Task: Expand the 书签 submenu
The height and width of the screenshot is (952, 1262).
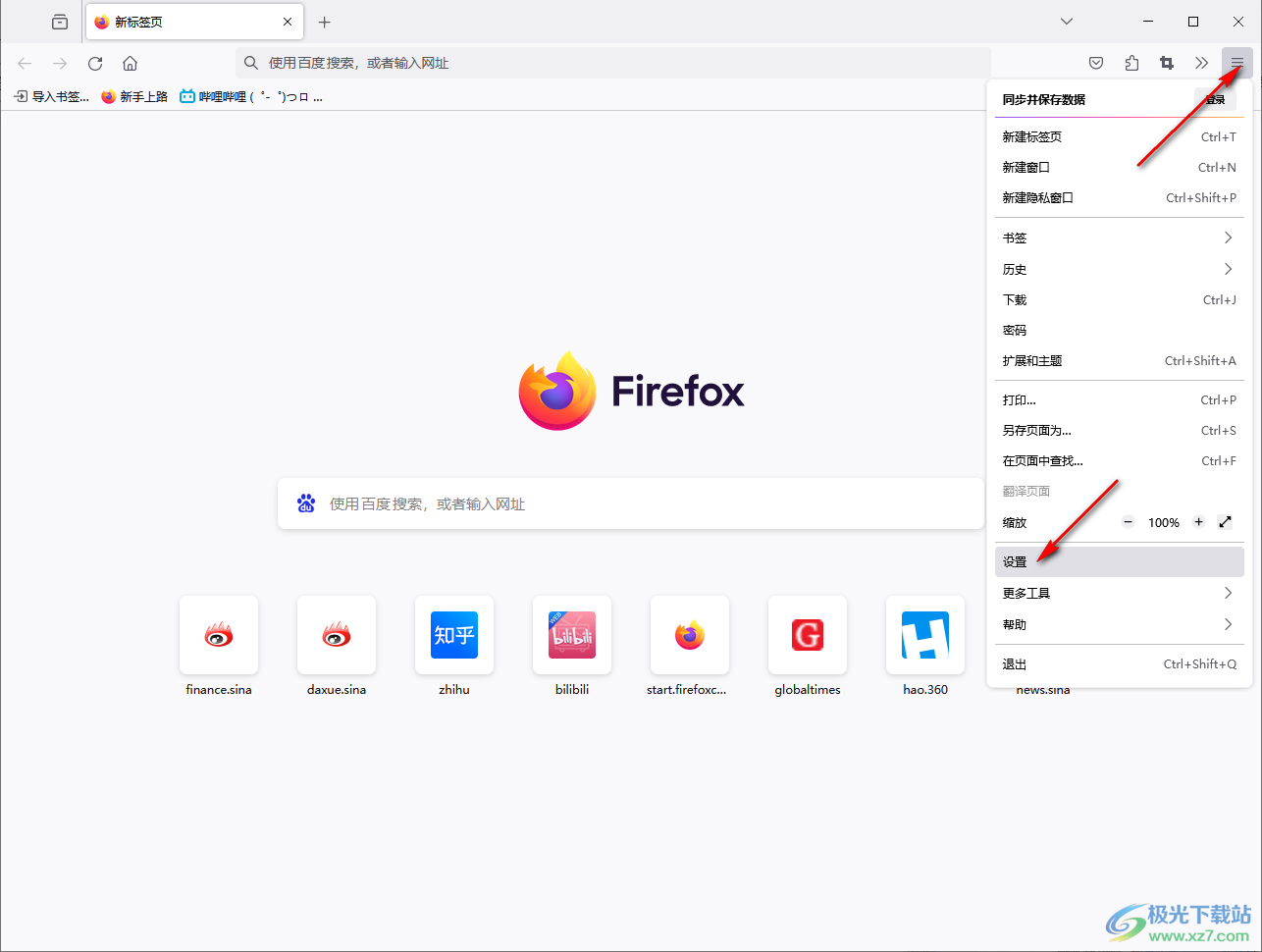Action: coord(1119,238)
